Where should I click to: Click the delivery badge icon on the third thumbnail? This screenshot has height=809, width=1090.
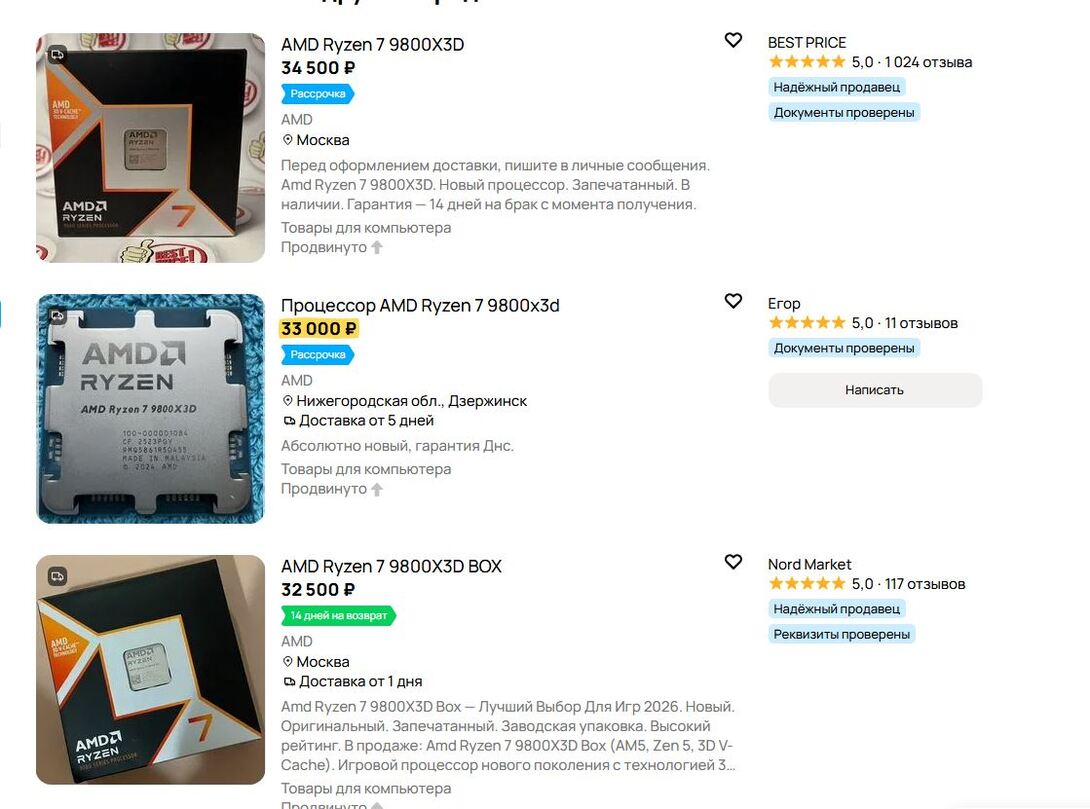pos(58,576)
